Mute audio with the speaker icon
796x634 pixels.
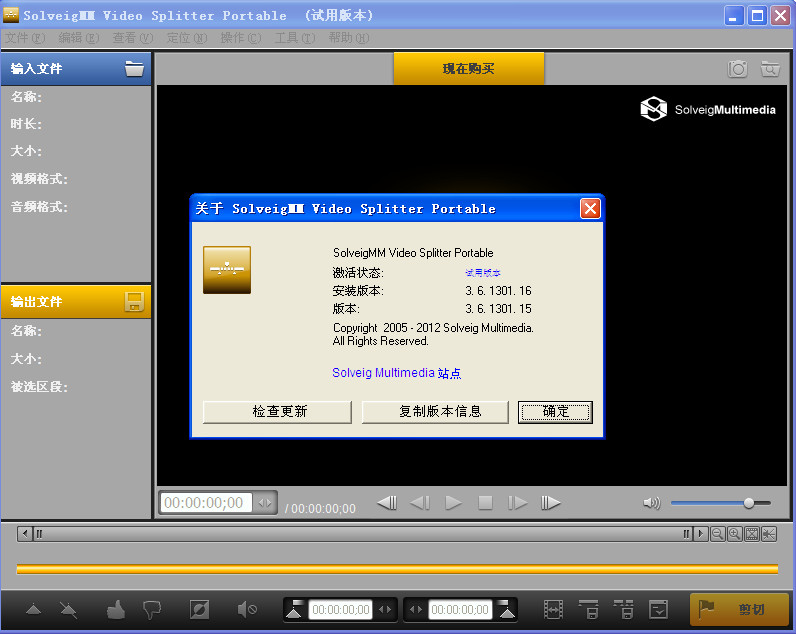tap(651, 503)
